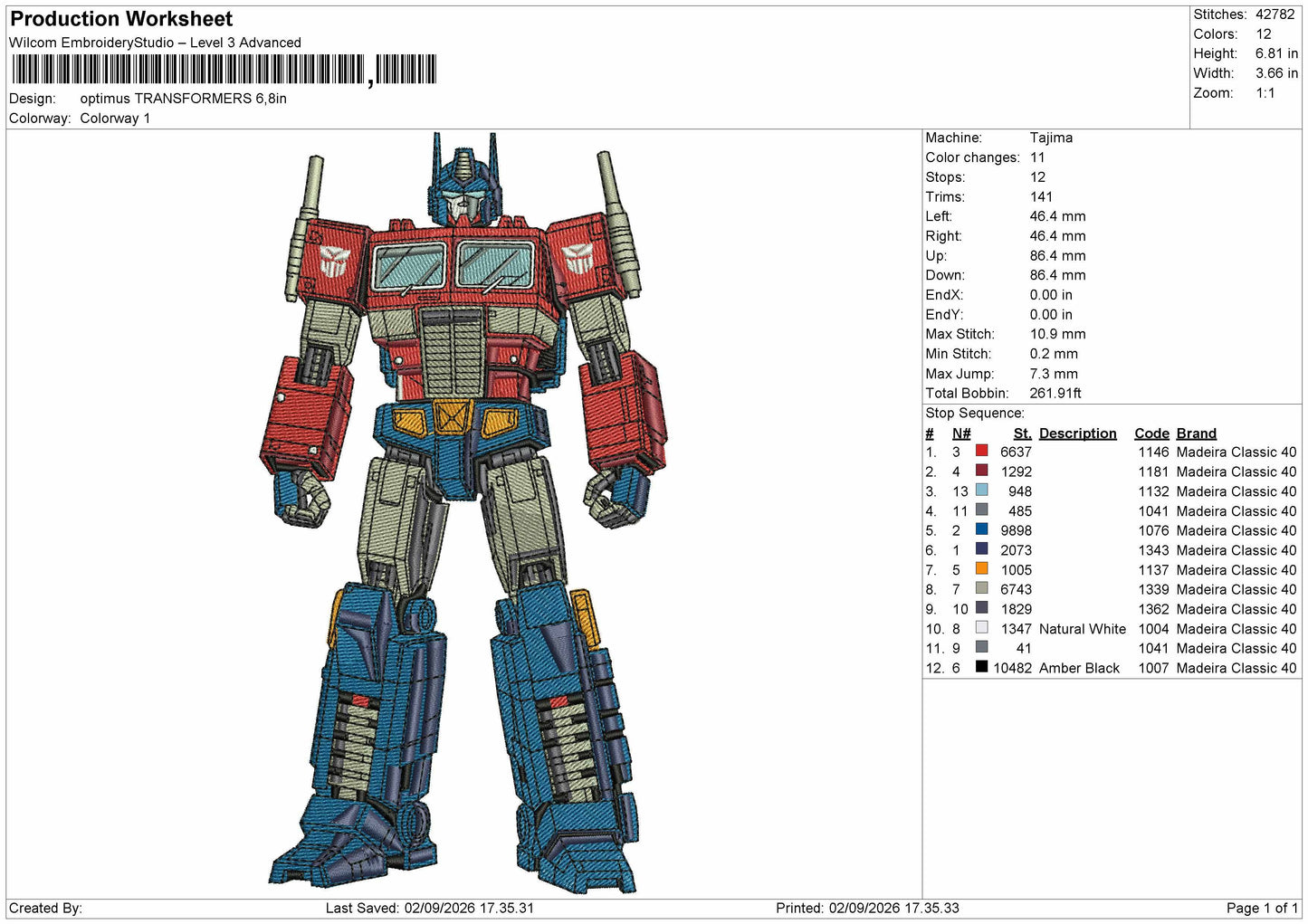The height and width of the screenshot is (924, 1308).
Task: Click stitch count "1005" in stop 7
Action: tap(1016, 570)
